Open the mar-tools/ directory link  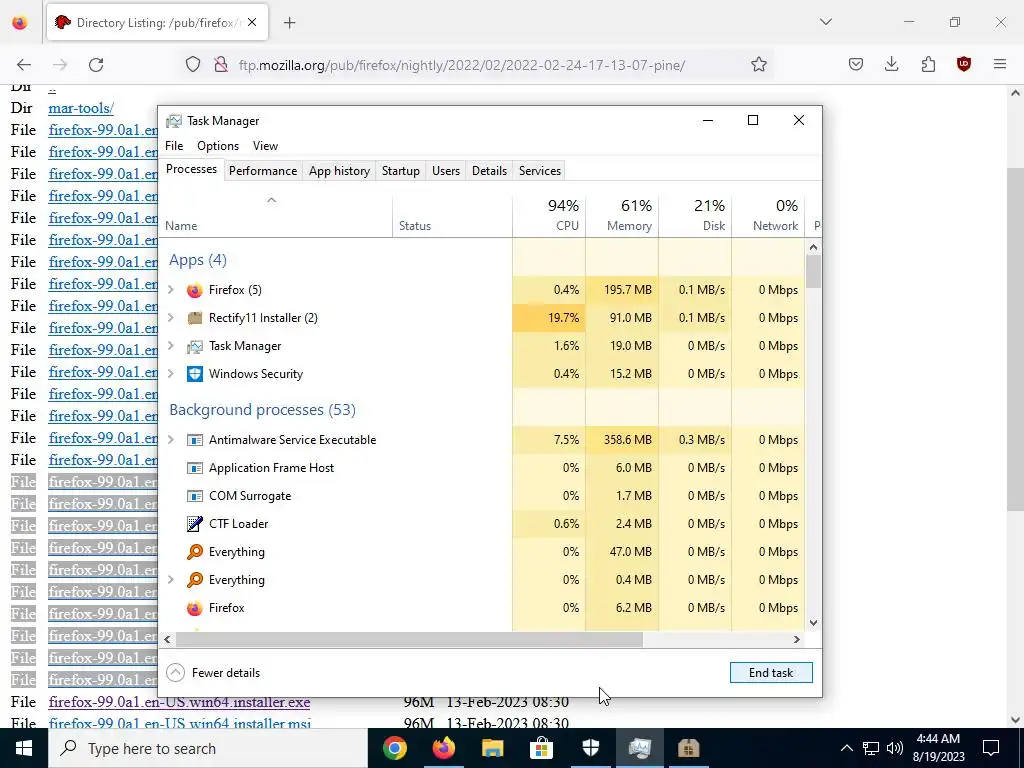81,108
